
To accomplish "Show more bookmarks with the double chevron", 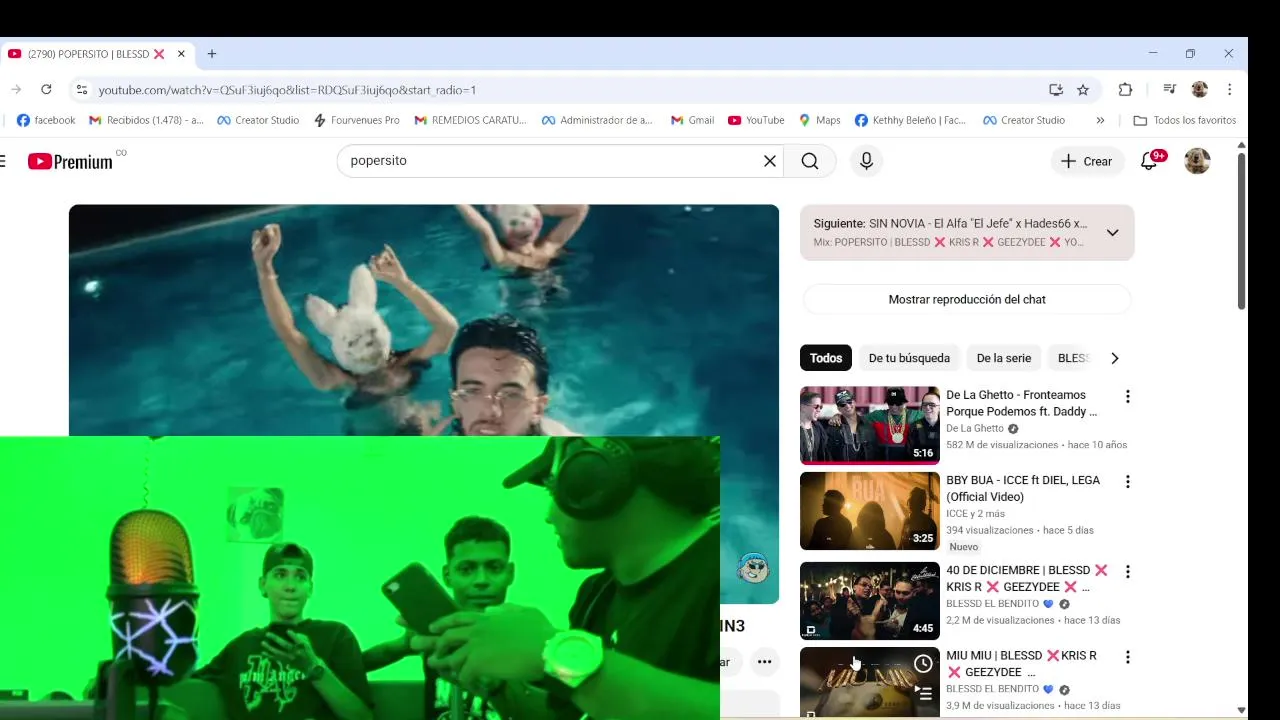I will [x=1100, y=120].
